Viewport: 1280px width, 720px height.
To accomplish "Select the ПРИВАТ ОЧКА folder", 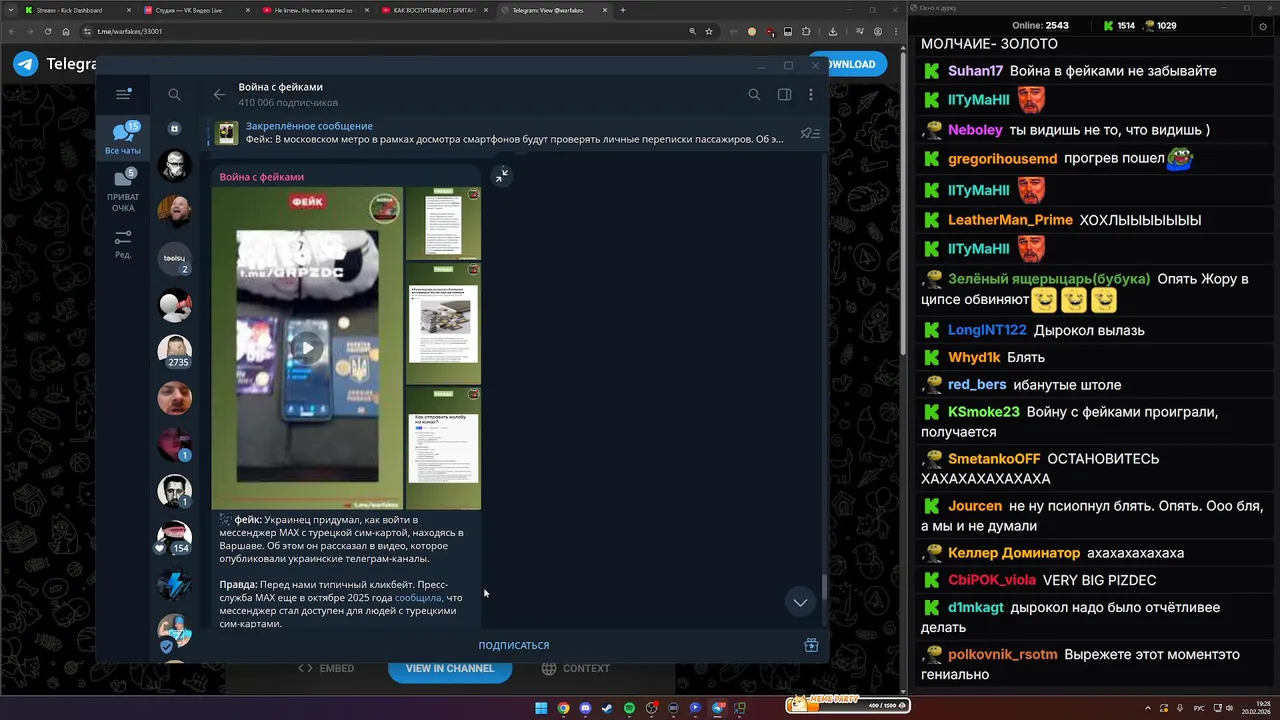I will pos(123,190).
